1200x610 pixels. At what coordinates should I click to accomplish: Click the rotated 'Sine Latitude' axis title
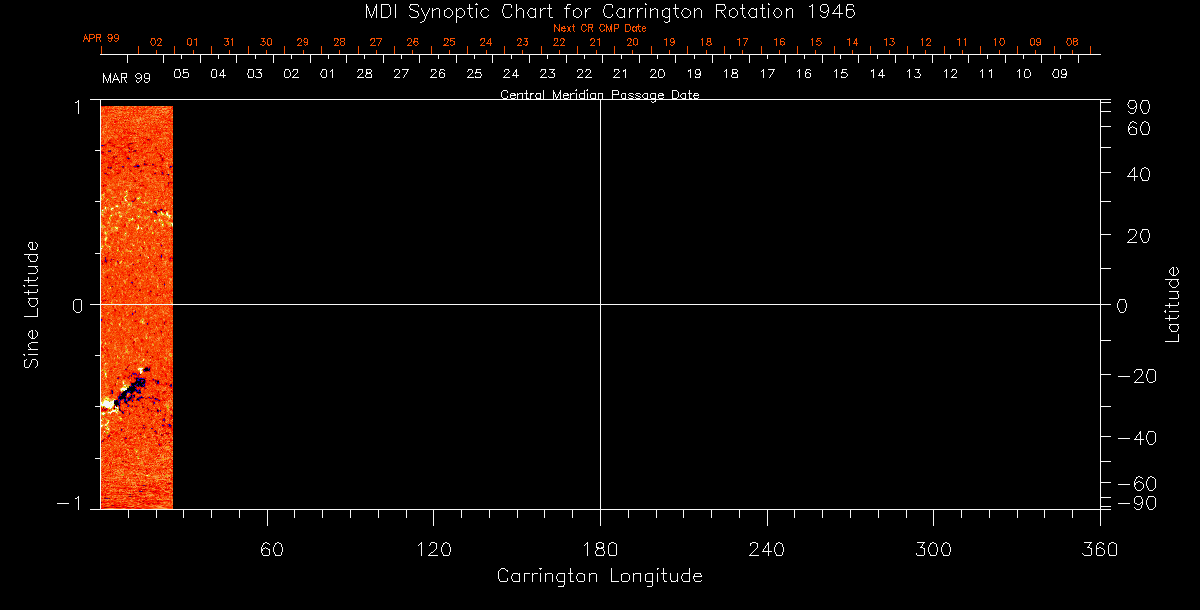[x=31, y=304]
